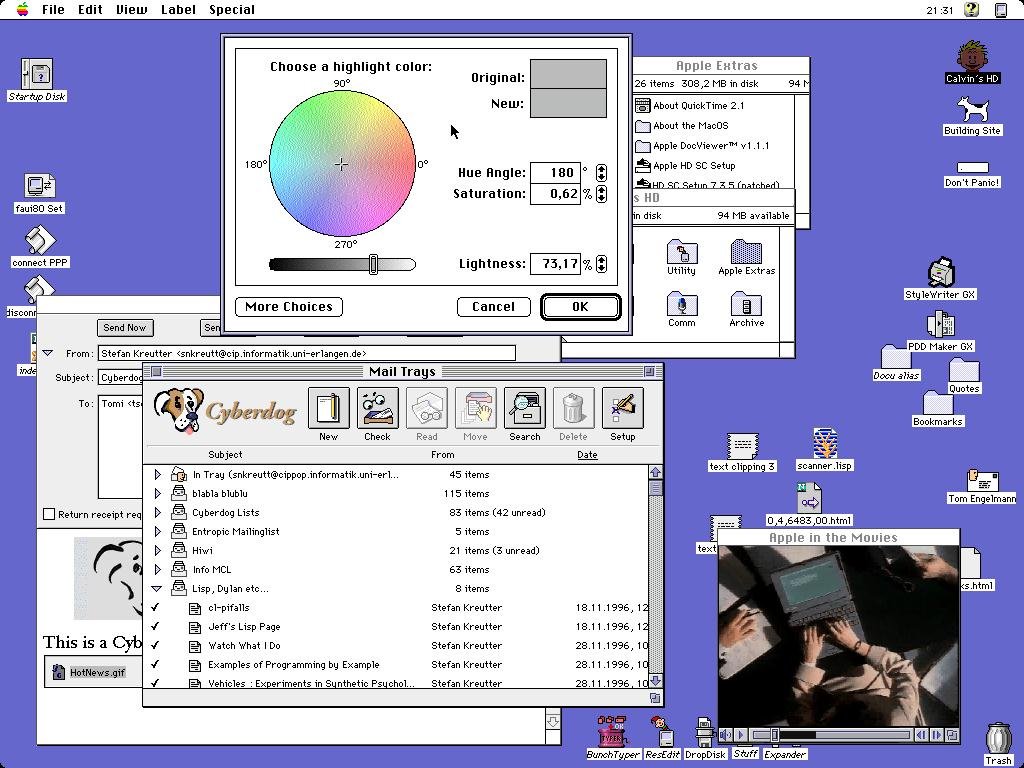The image size is (1024, 768).
Task: Select the Tom Engelmann mail address icon
Action: coord(982,480)
